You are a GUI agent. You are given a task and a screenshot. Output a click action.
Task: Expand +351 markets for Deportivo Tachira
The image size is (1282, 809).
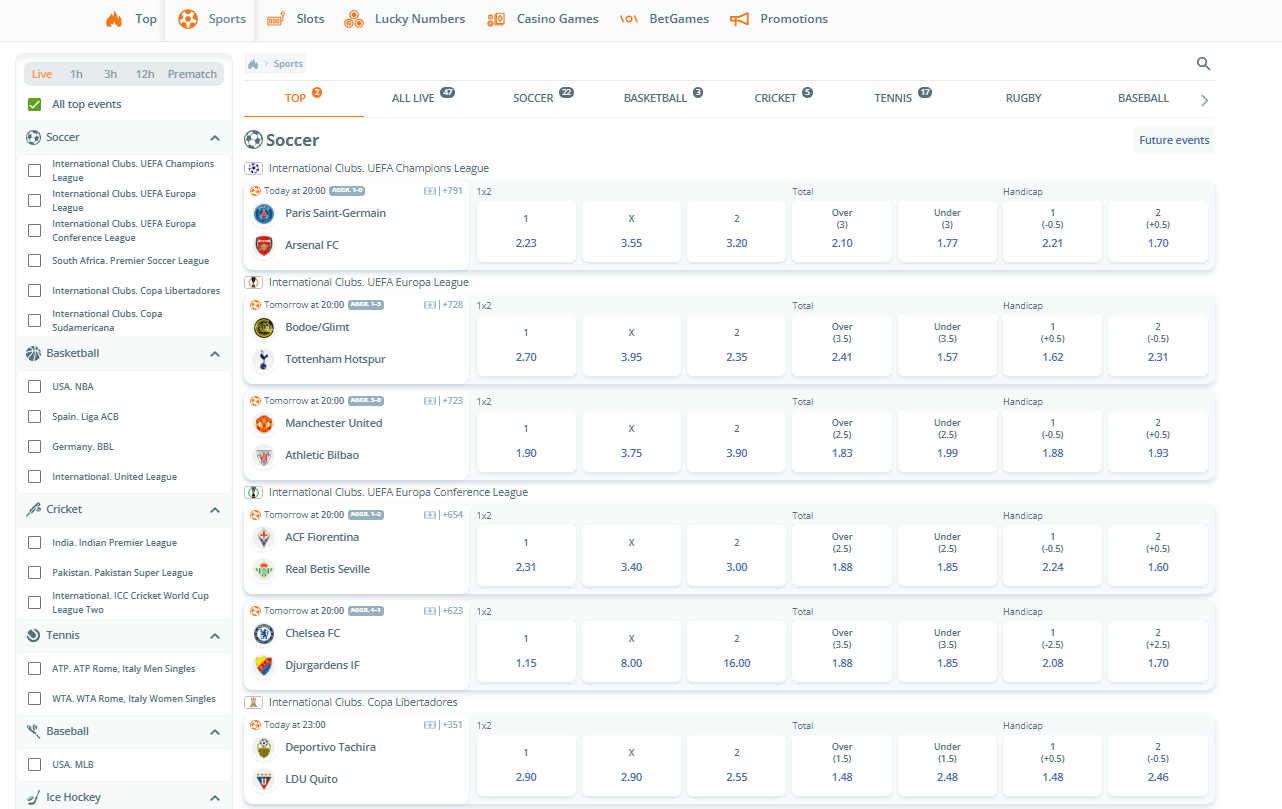tap(452, 725)
